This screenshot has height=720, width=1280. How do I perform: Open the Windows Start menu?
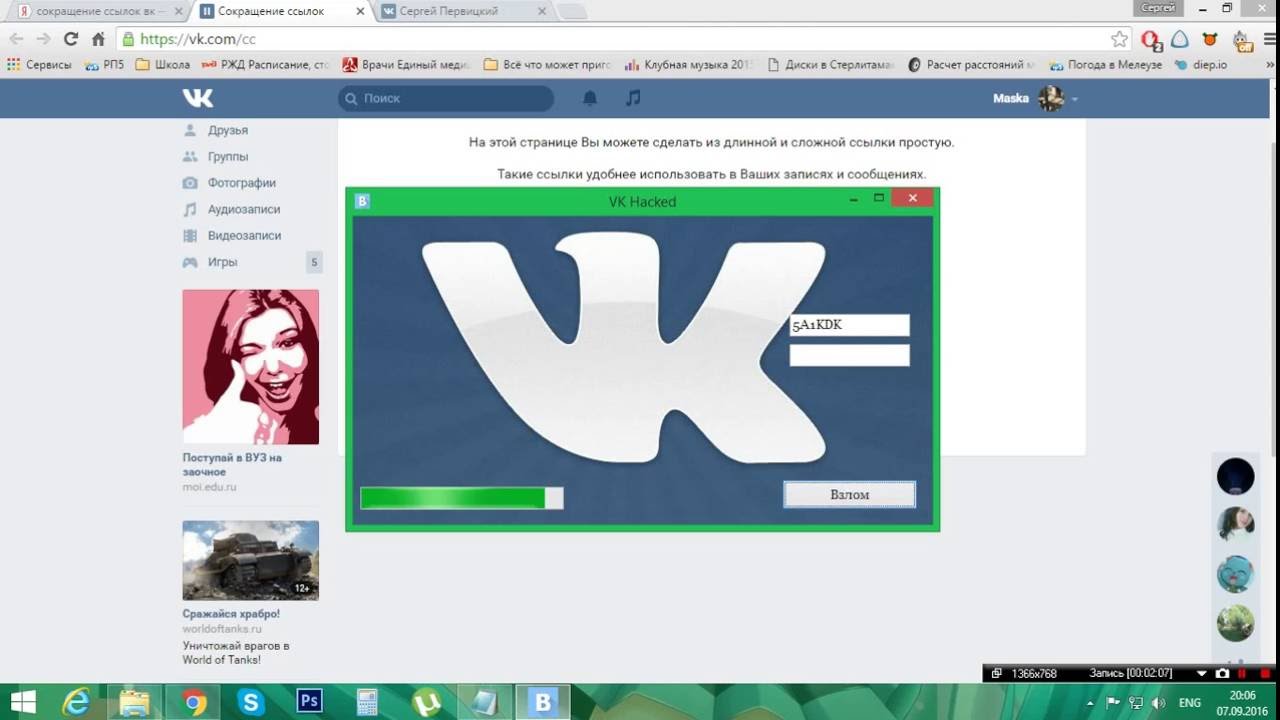pyautogui.click(x=22, y=702)
